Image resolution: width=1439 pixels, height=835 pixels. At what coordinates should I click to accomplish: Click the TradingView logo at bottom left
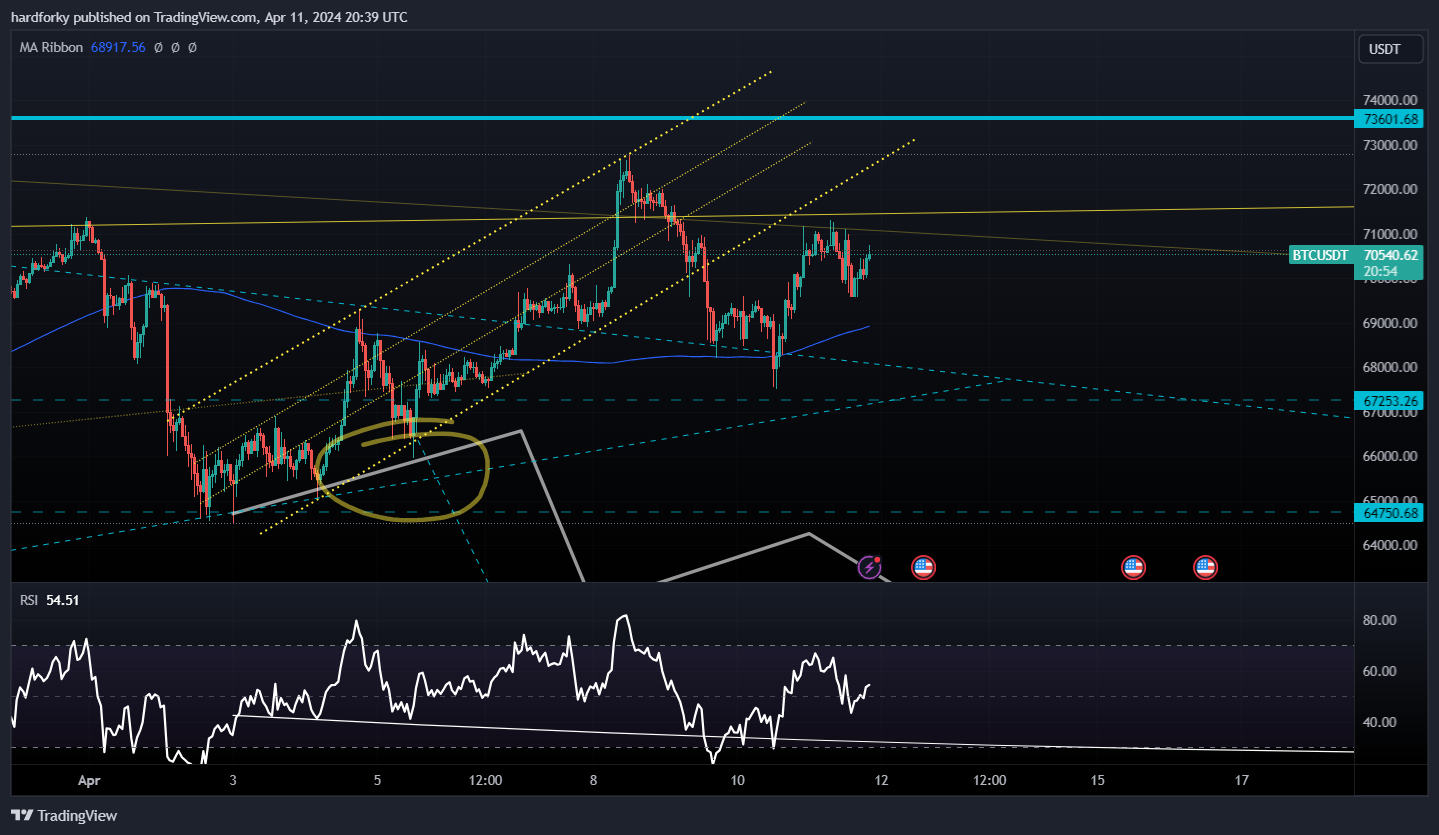click(64, 815)
